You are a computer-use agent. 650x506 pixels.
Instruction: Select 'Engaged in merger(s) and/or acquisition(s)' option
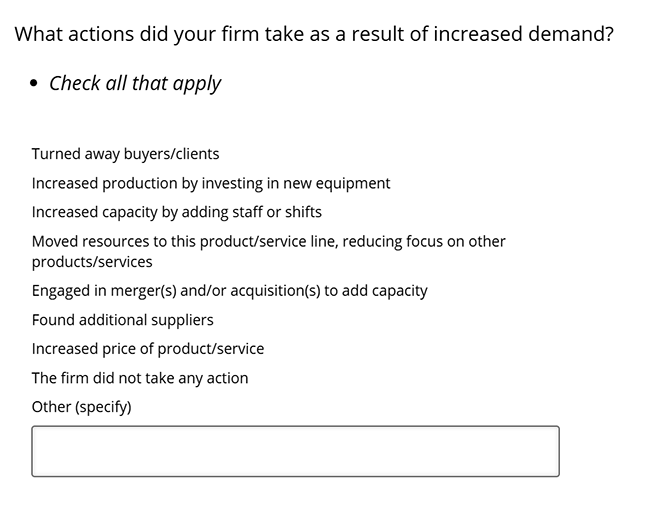click(229, 291)
